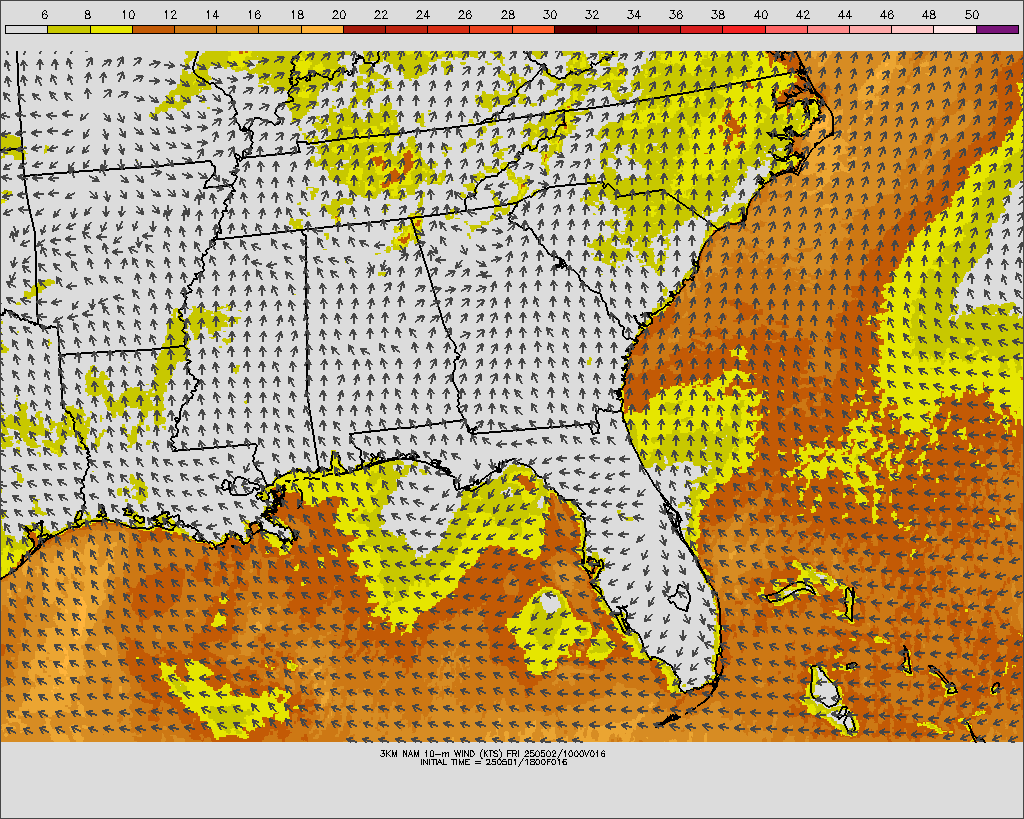This screenshot has width=1024, height=819.
Task: Click the scale number "48"
Action: [929, 14]
